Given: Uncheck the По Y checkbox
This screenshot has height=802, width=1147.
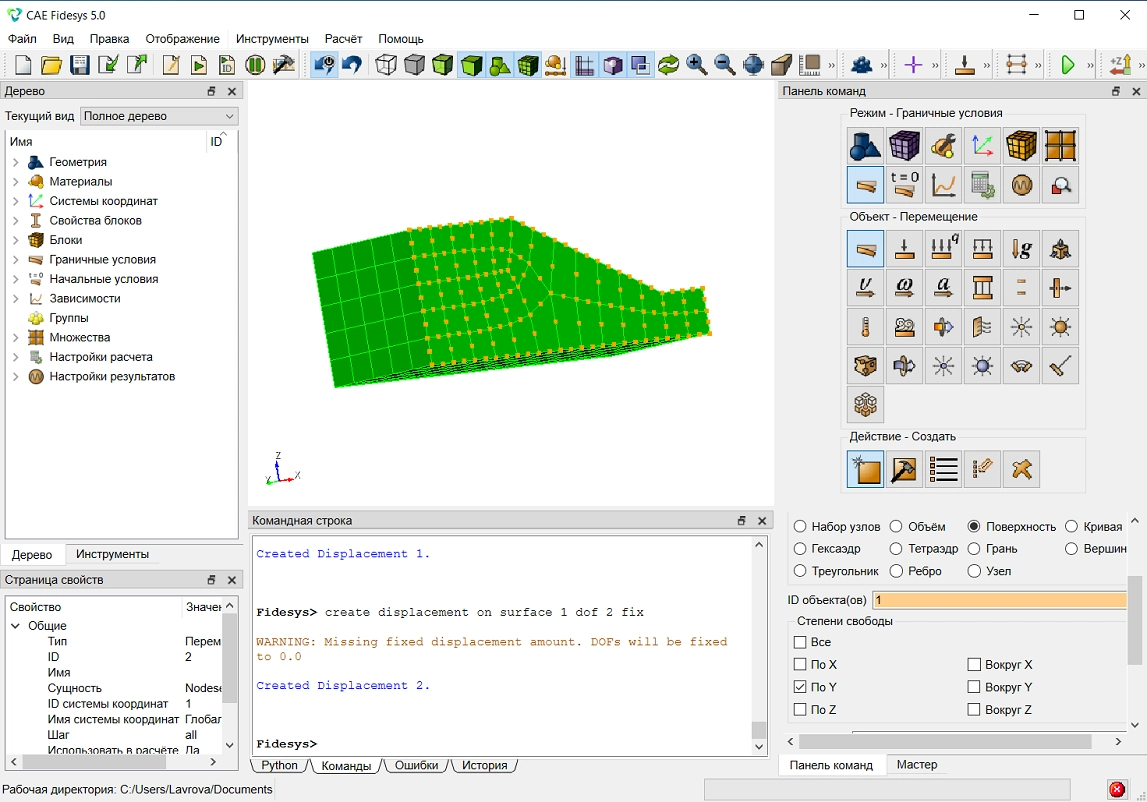Looking at the screenshot, I should (800, 687).
